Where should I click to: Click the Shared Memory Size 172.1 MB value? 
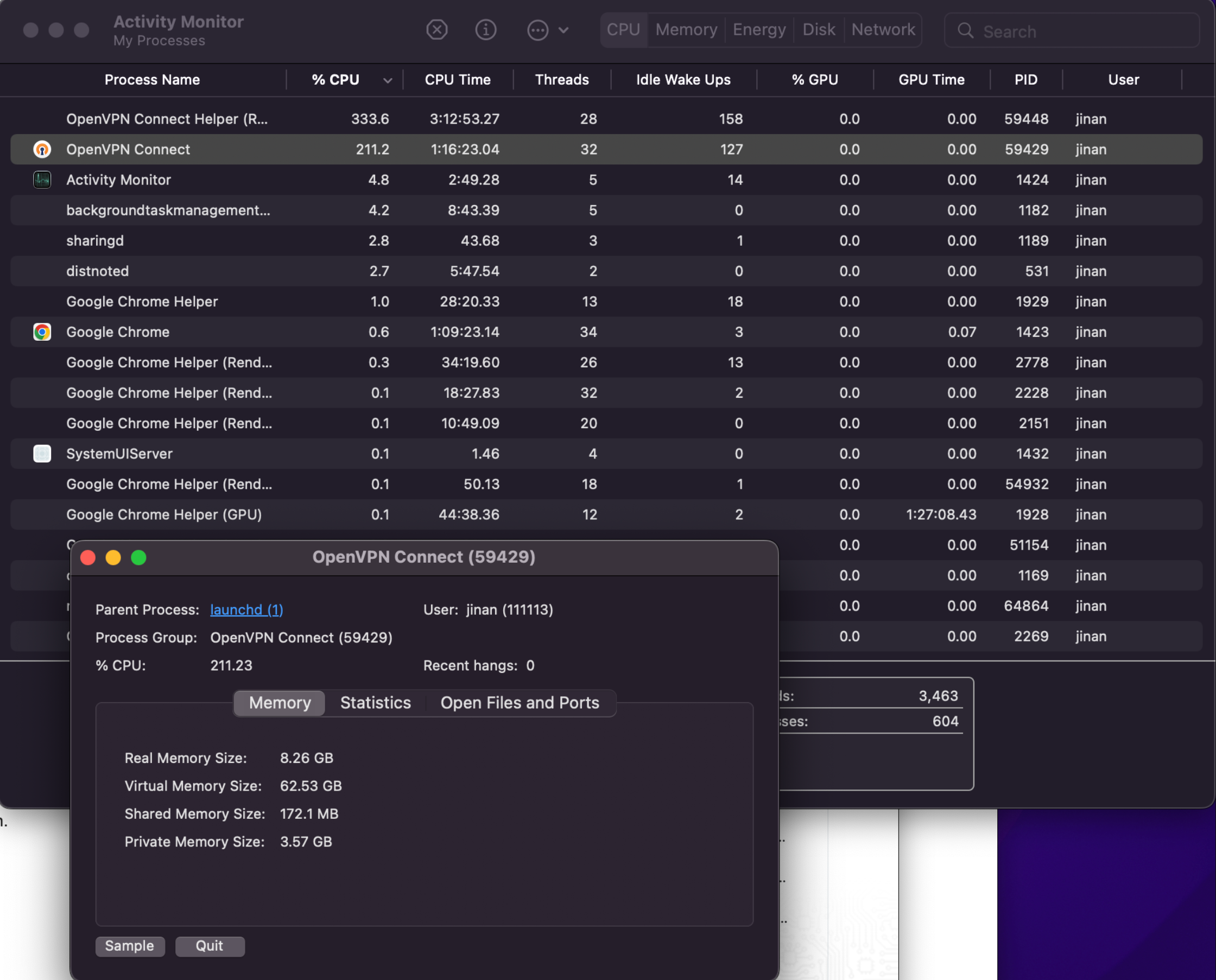point(309,813)
